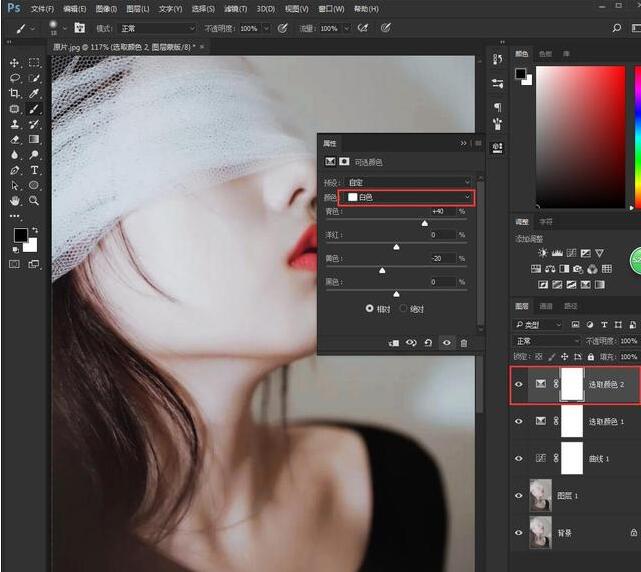Open the 颜色 dropdown showing 白色
Image resolution: width=641 pixels, height=572 pixels.
tap(407, 197)
